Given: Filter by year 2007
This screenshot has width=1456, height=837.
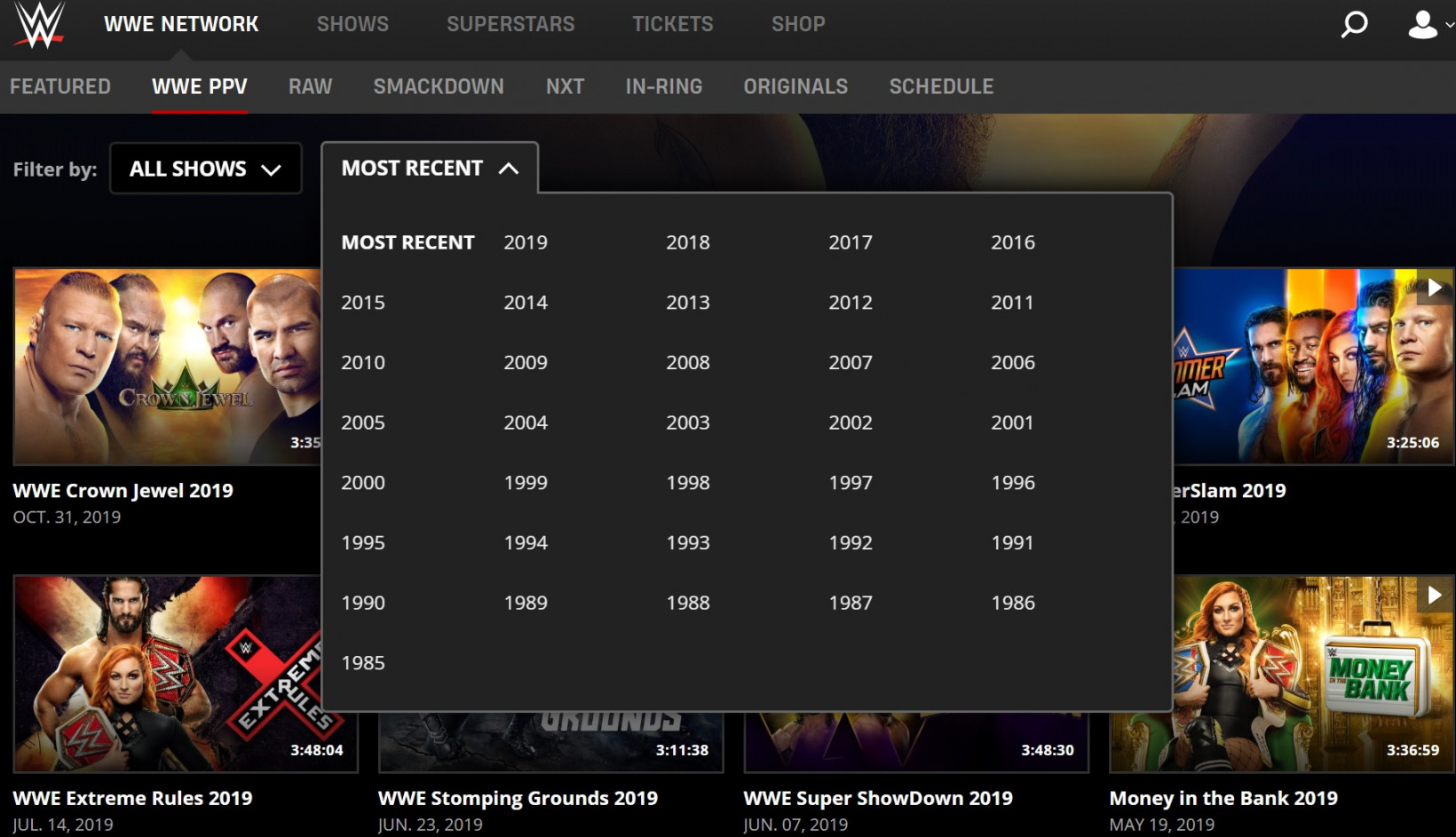Looking at the screenshot, I should point(851,362).
